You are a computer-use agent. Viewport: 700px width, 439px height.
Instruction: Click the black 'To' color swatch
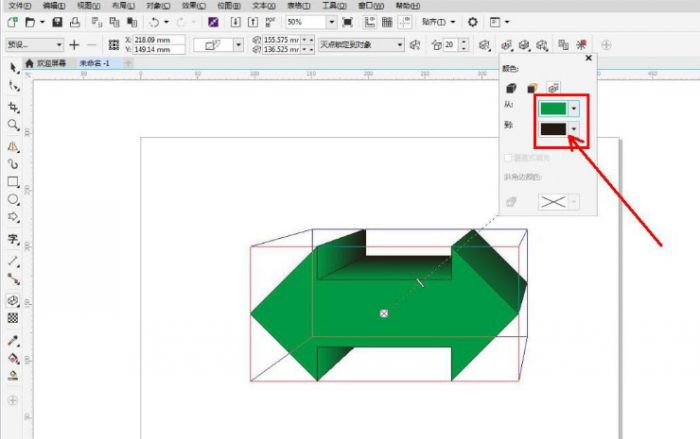pyautogui.click(x=553, y=130)
